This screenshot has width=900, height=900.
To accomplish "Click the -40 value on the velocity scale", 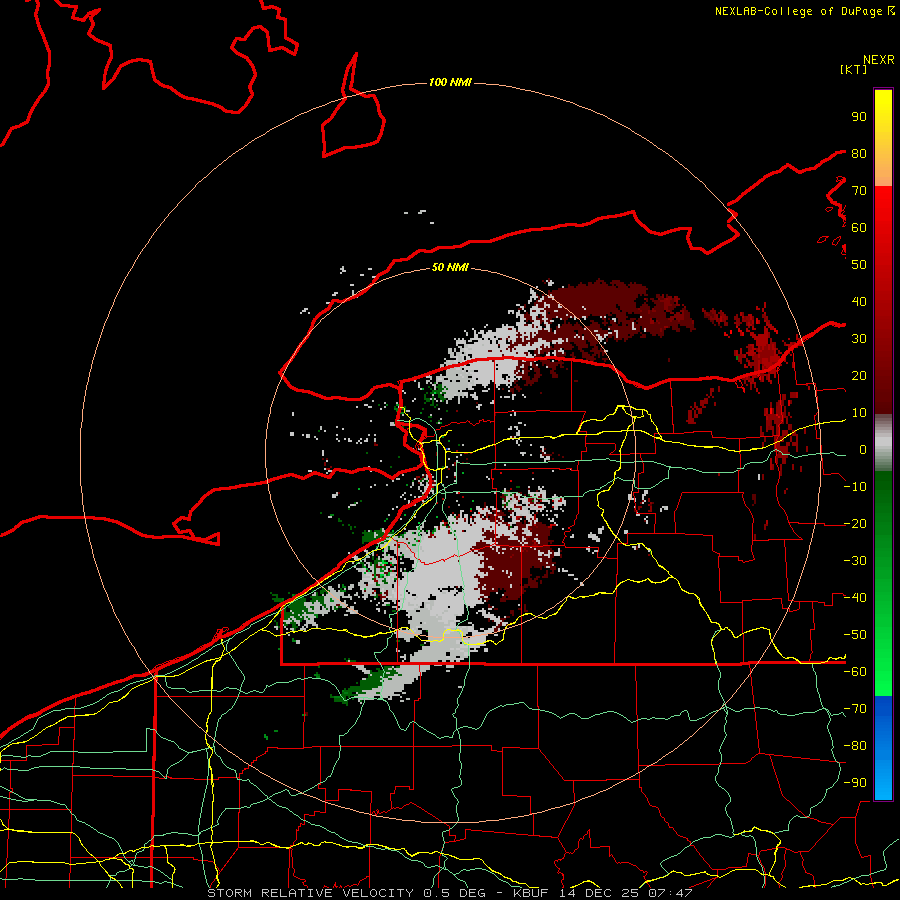I will 855,598.
